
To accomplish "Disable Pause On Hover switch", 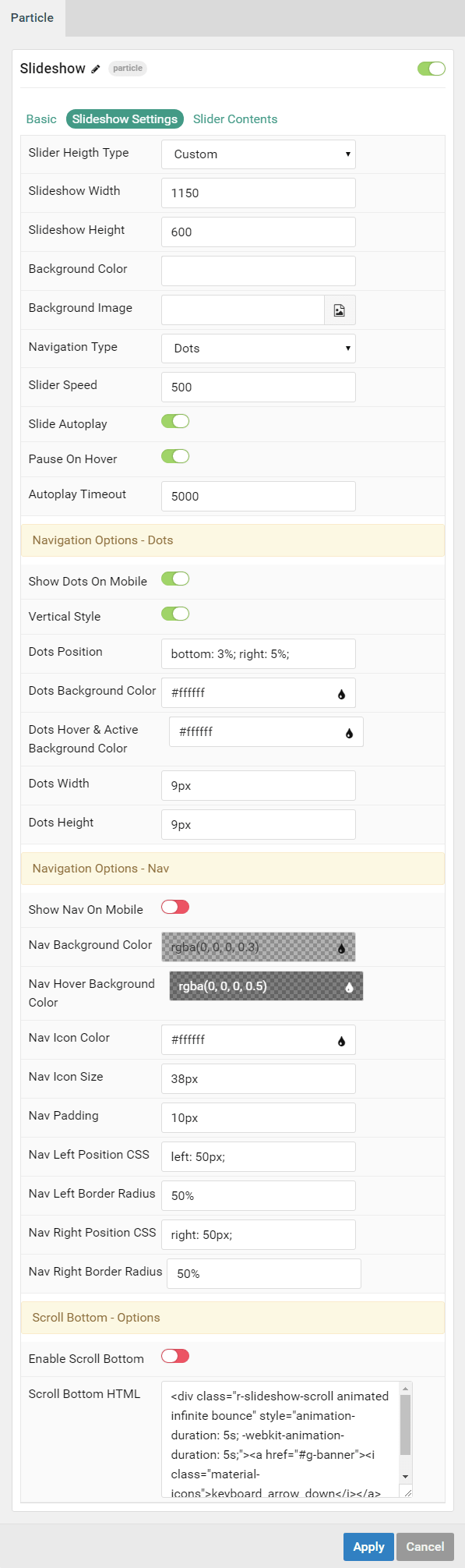I will coord(175,457).
